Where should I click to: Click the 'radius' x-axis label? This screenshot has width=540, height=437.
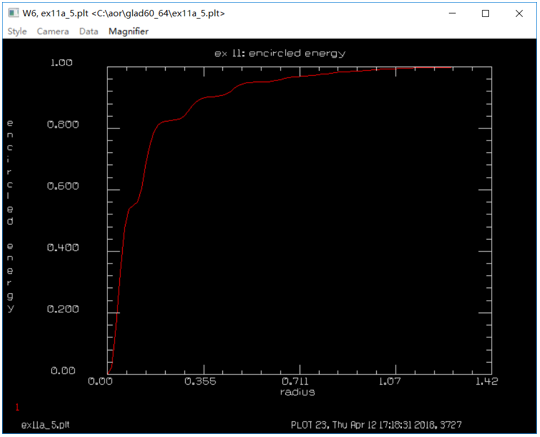coord(298,392)
